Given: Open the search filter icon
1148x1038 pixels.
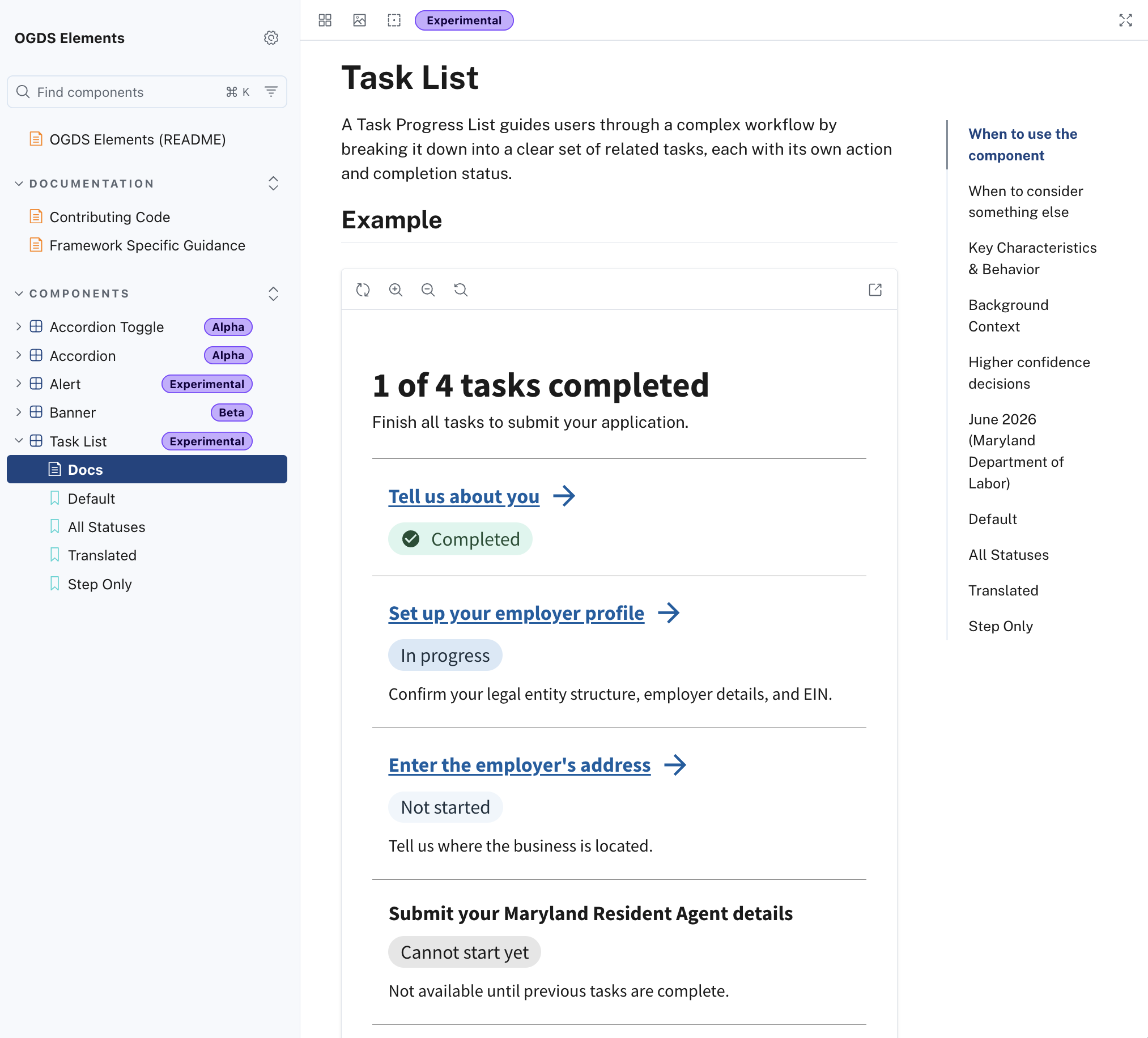Looking at the screenshot, I should point(271,92).
